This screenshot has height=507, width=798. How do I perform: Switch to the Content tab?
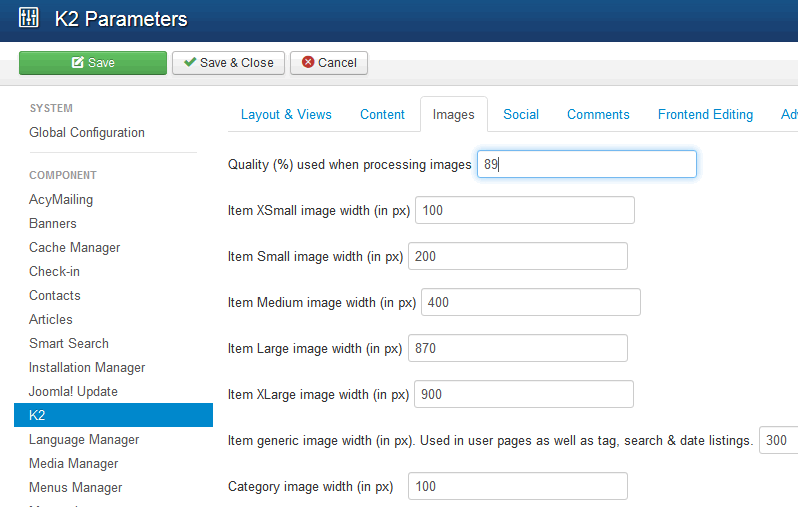pos(382,115)
